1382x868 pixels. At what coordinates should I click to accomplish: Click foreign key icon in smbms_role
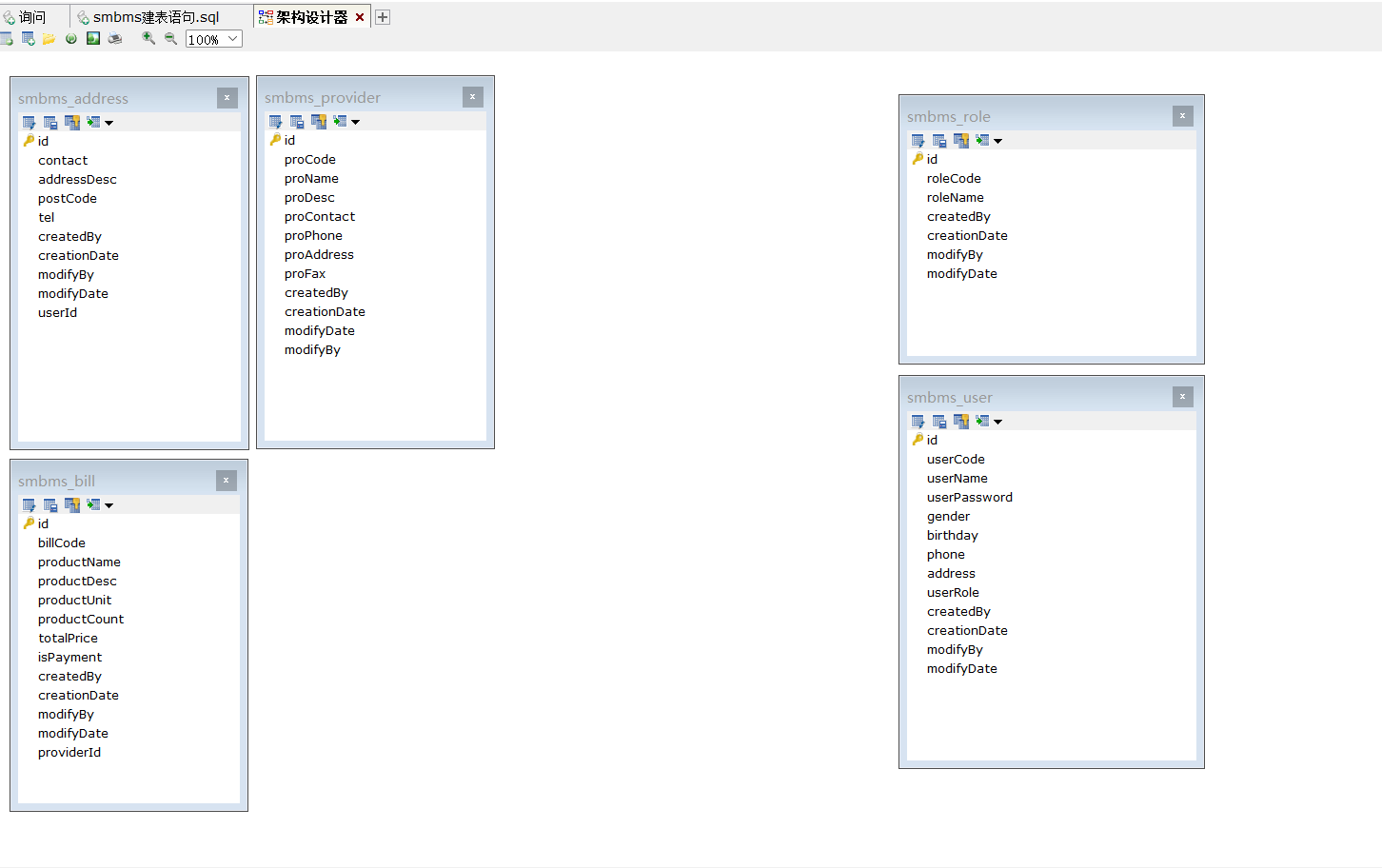coord(961,140)
